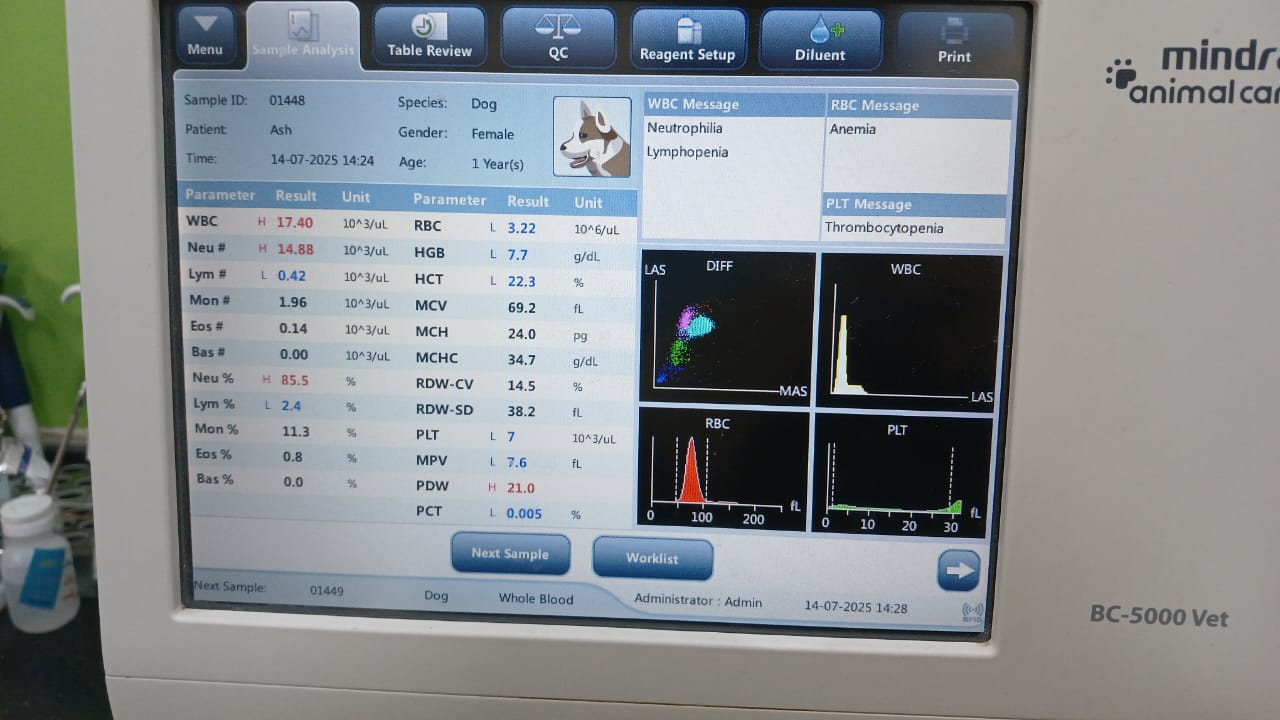Open the QC balance-scale icon

558,39
